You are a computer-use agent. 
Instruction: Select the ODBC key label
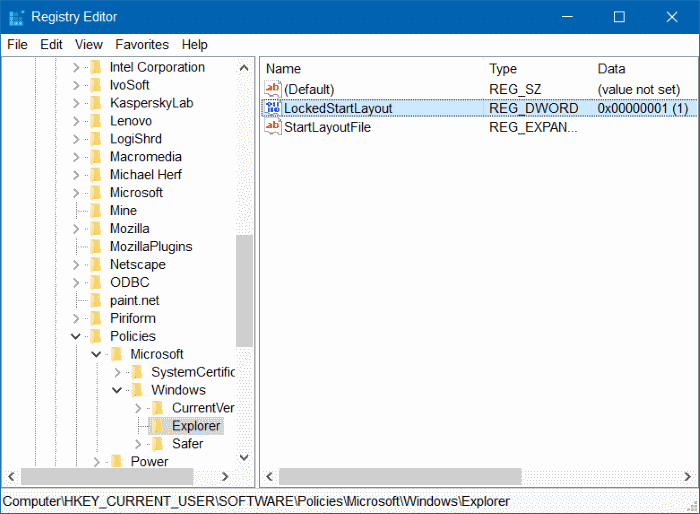point(129,282)
